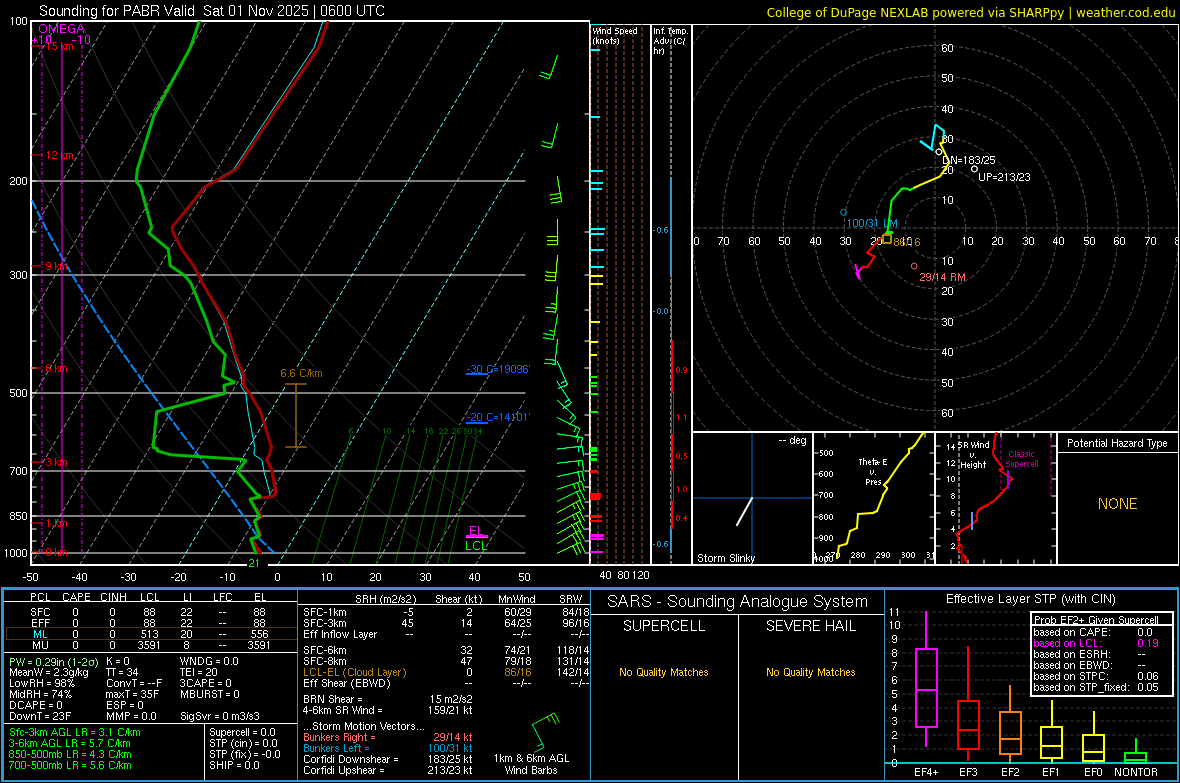Click No Quality Matches under SEVERE HAIL
This screenshot has width=1180, height=783.
coord(810,672)
